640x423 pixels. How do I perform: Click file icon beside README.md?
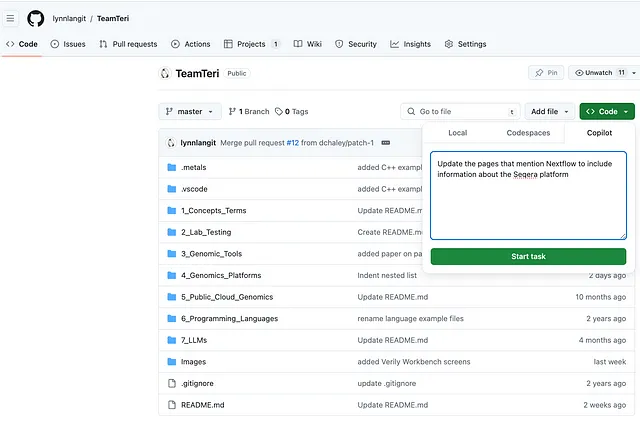coord(172,405)
